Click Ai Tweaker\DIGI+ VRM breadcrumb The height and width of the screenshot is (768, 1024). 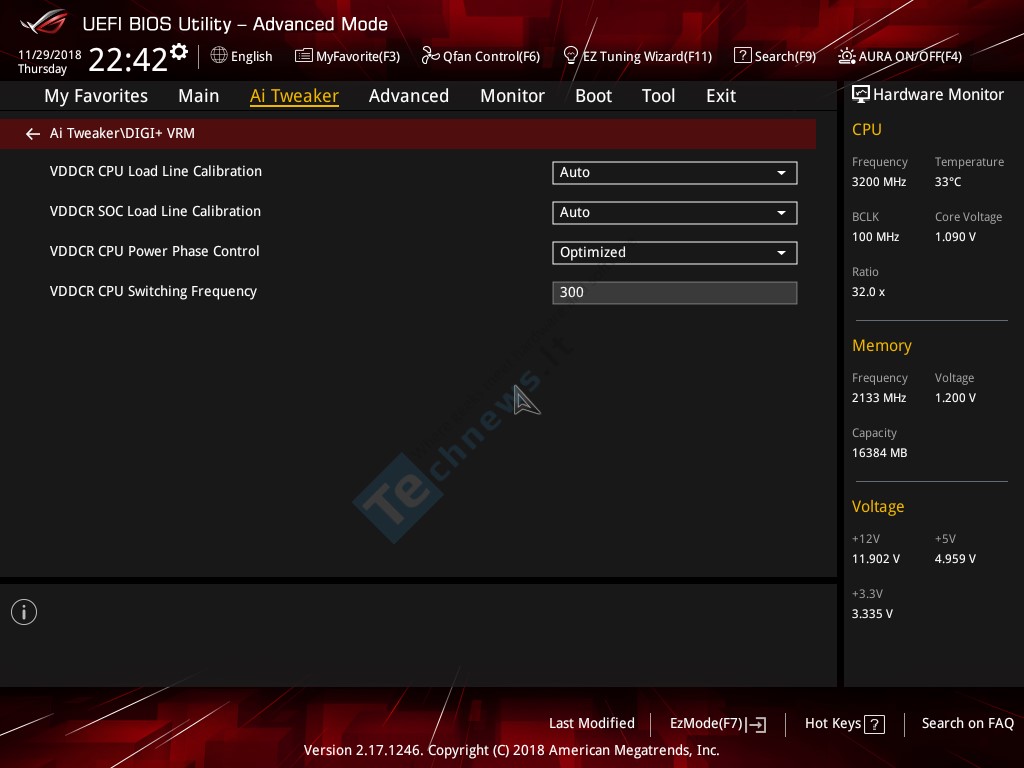click(x=122, y=133)
